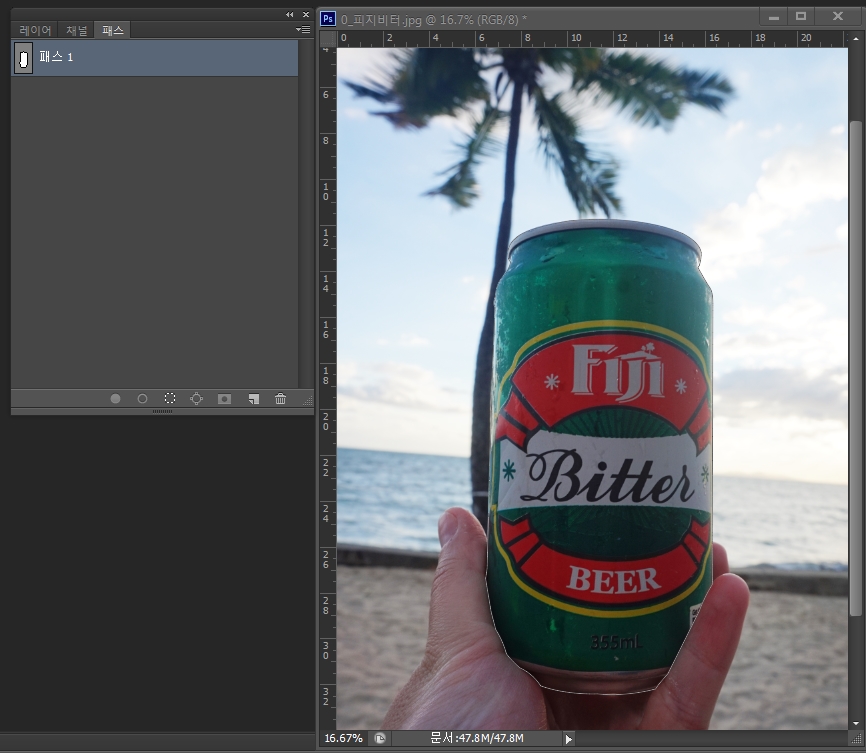866x753 pixels.
Task: Create new path icon
Action: pos(254,398)
